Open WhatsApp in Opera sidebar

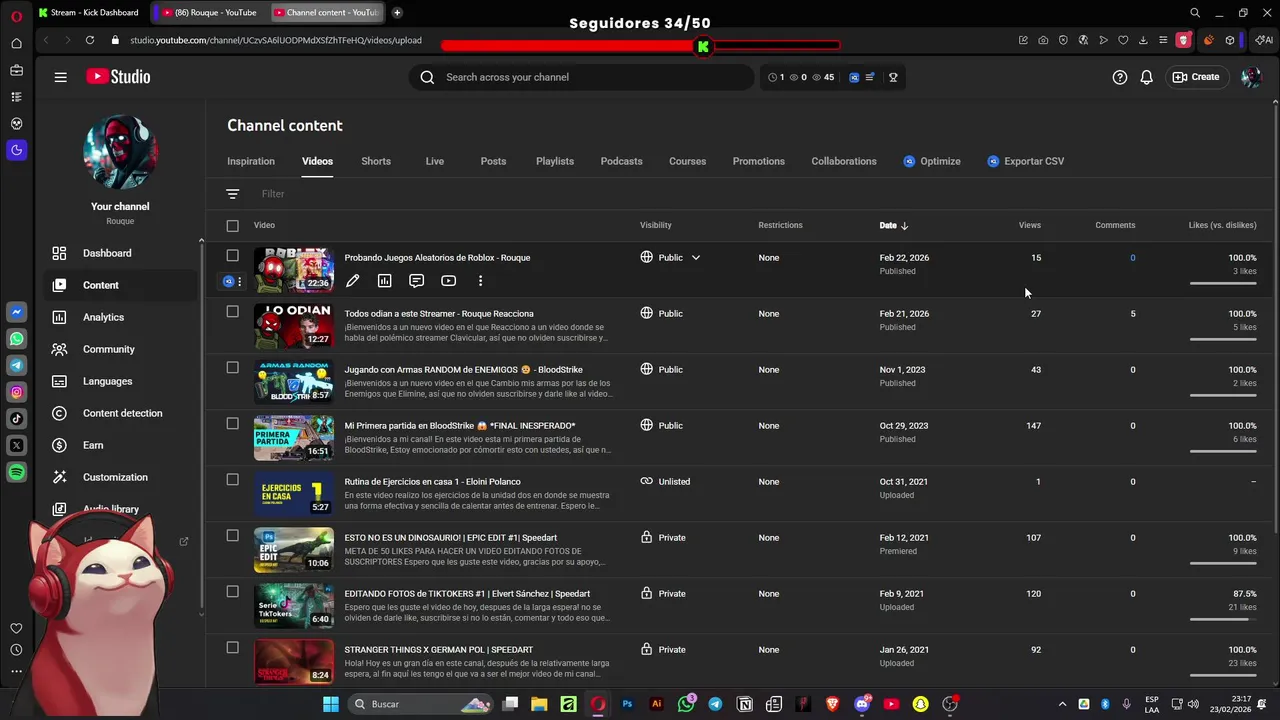click(16, 339)
